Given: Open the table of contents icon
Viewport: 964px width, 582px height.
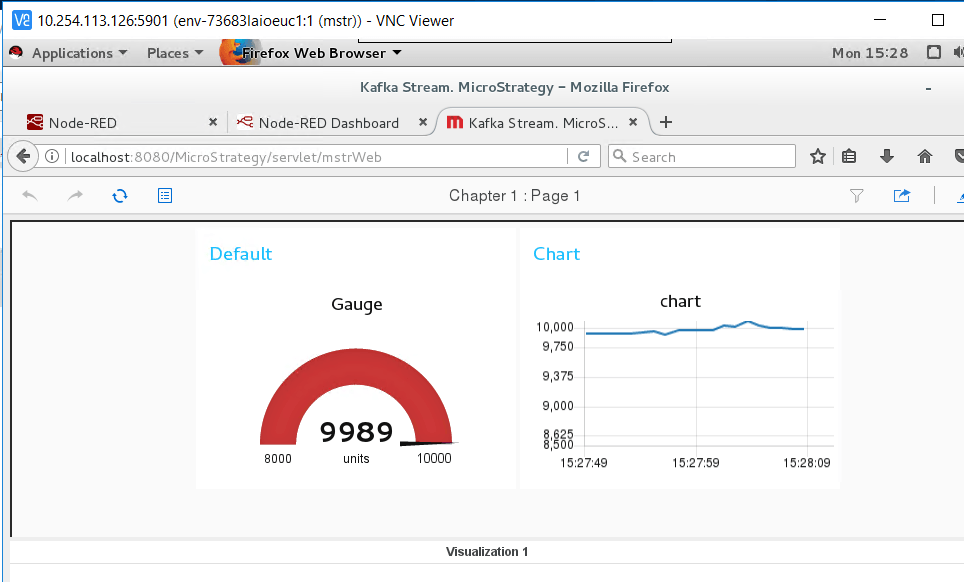Looking at the screenshot, I should [165, 196].
